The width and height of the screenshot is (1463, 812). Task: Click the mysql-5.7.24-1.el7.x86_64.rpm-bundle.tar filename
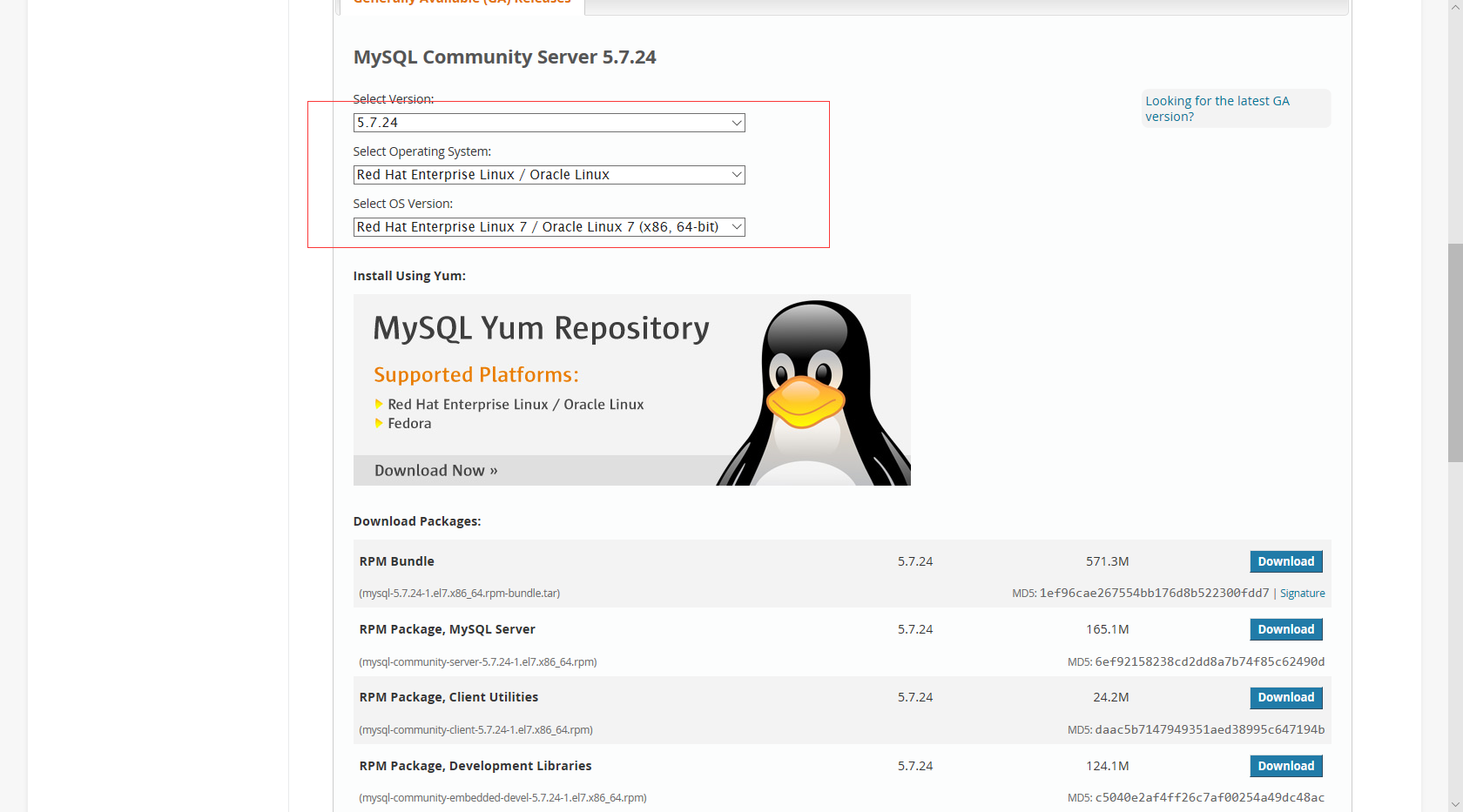[460, 594]
